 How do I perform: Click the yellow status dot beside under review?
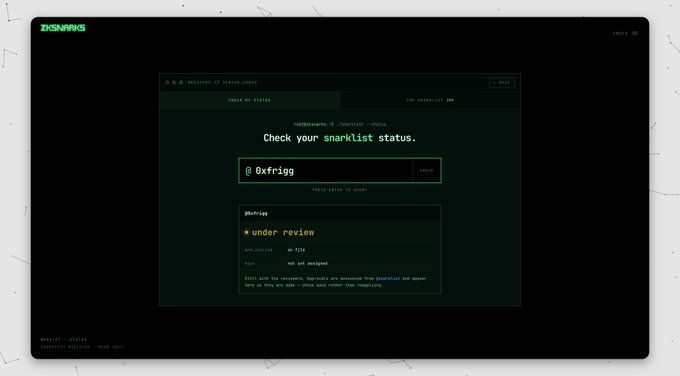[246, 232]
